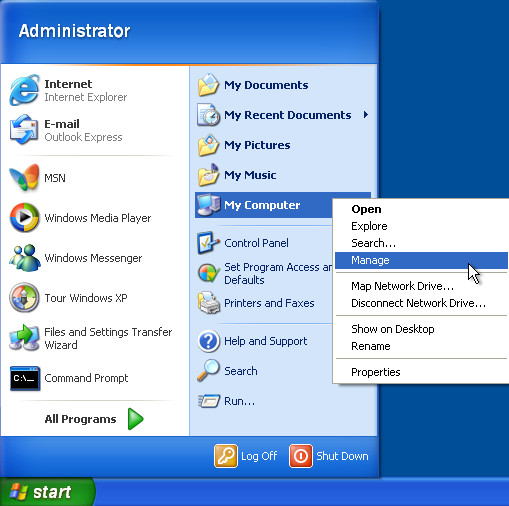Select Disconnect Network Drive... entry
The height and width of the screenshot is (506, 509).
421,303
